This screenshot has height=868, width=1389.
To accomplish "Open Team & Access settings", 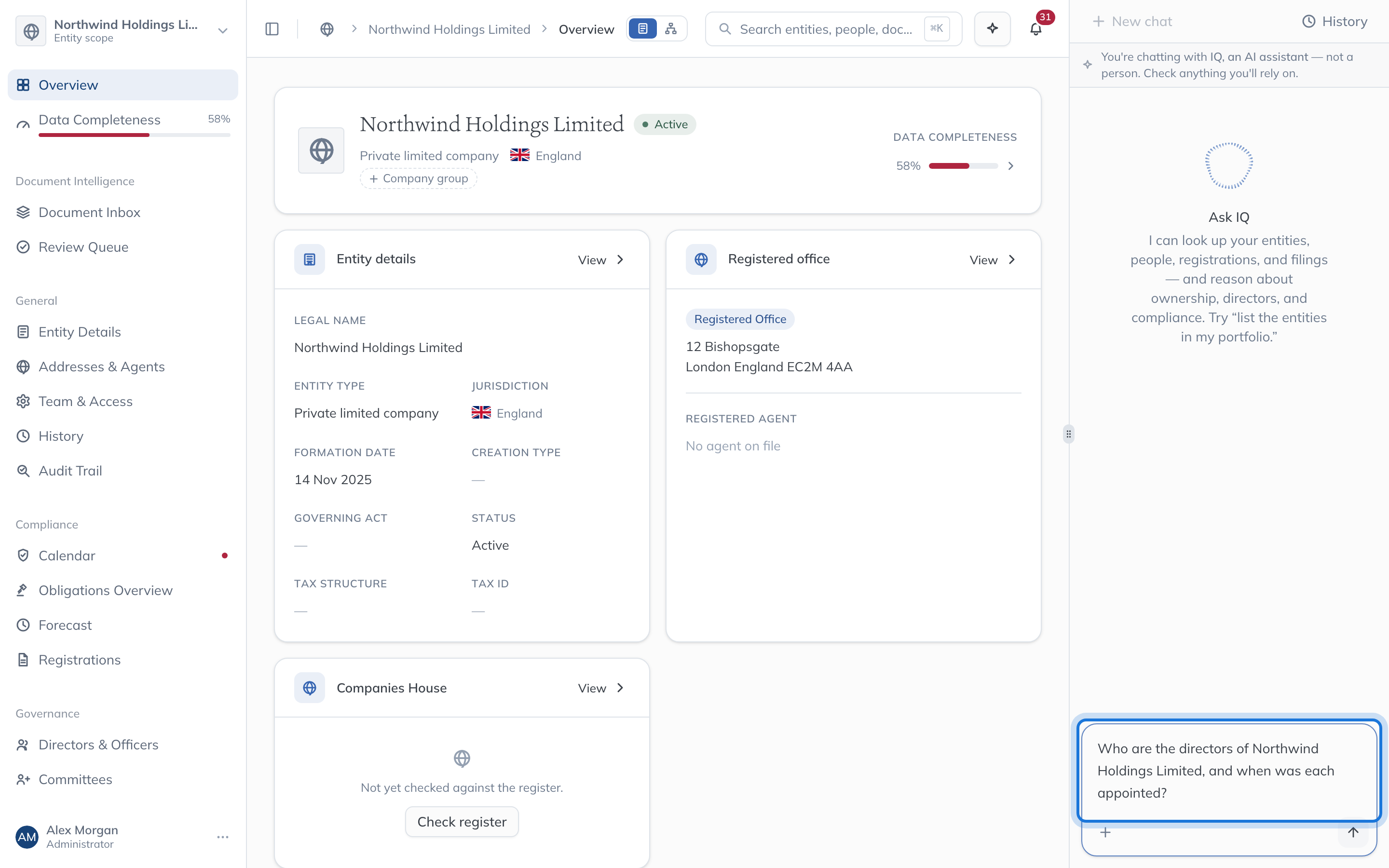I will pyautogui.click(x=123, y=401).
